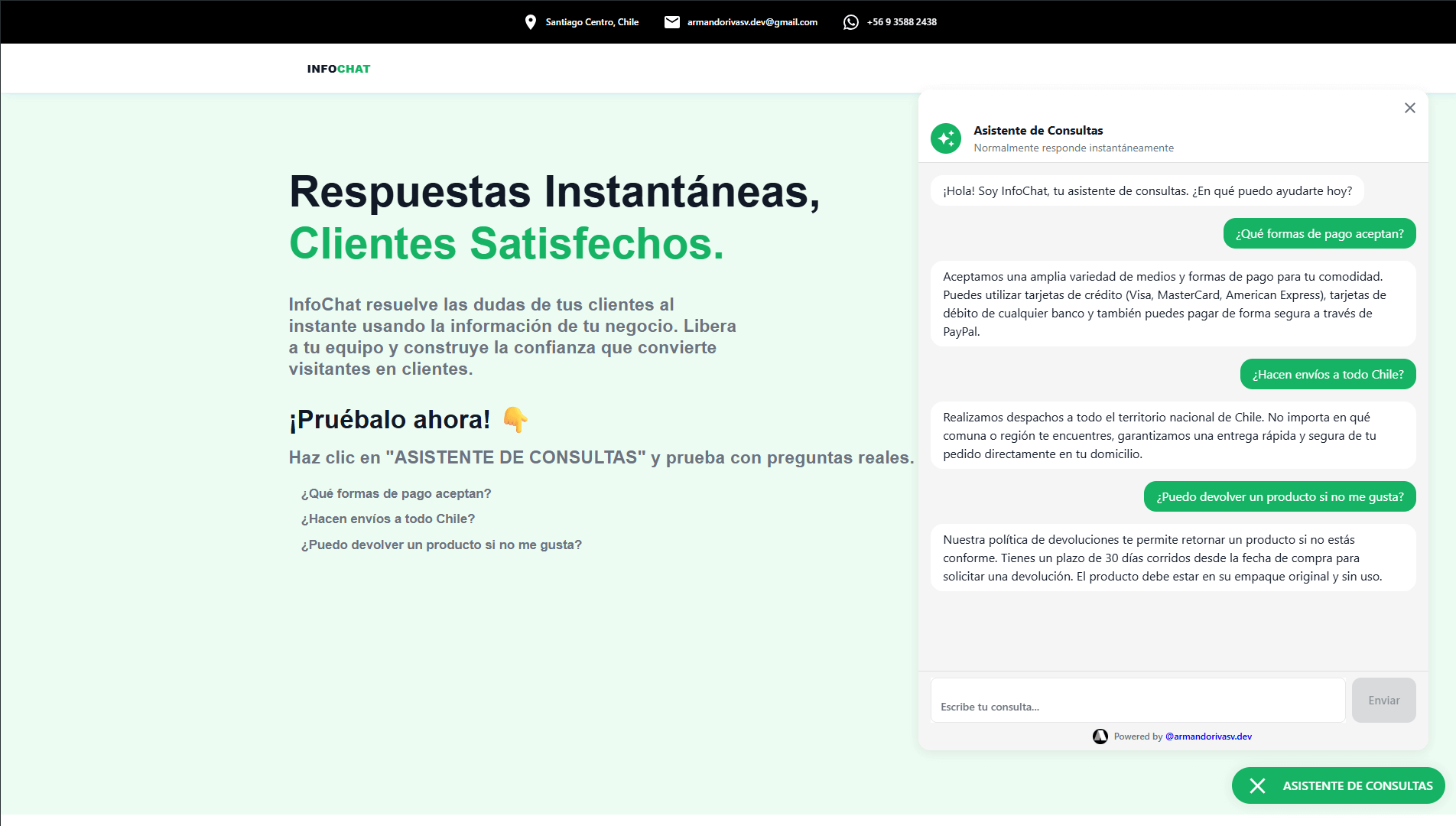This screenshot has width=1456, height=826.
Task: Select suggested question about payment methods
Action: (396, 493)
